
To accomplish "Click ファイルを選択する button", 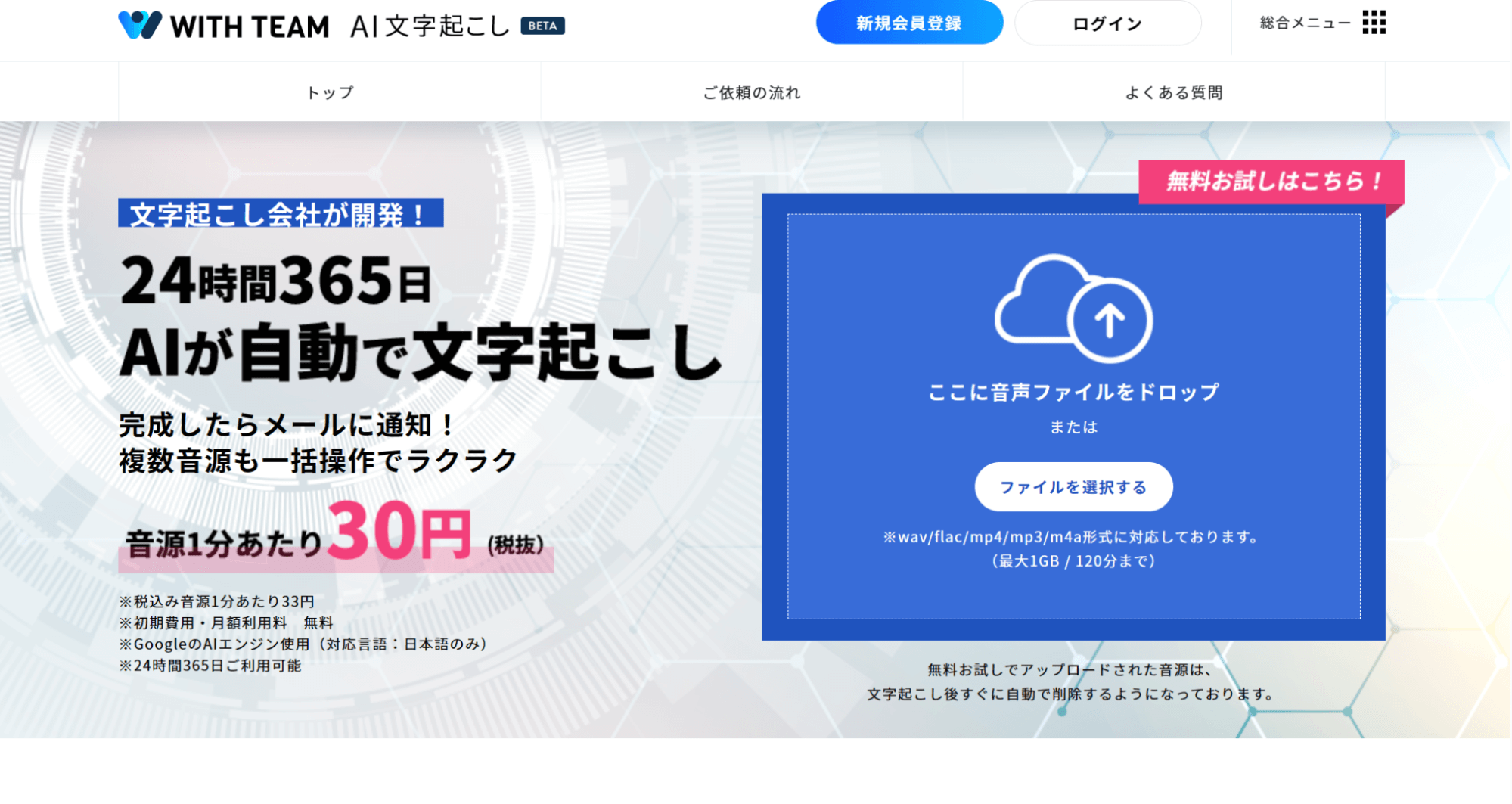I will click(x=1073, y=487).
